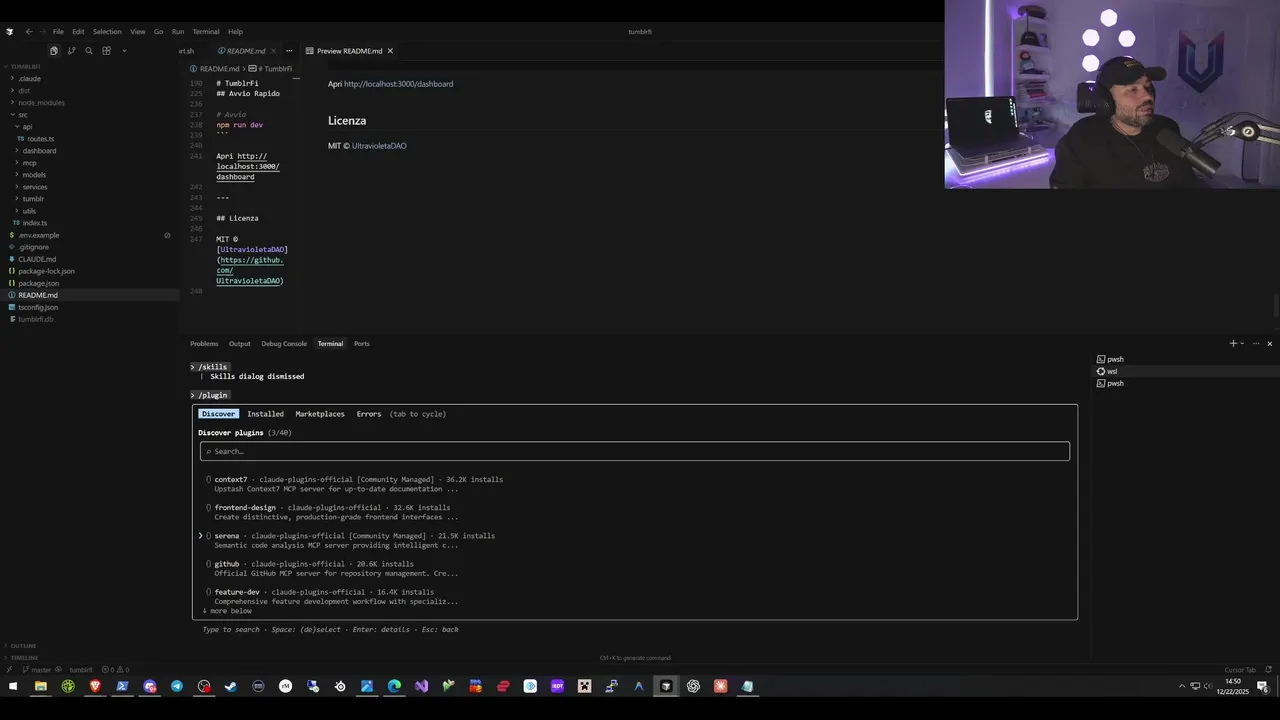The image size is (1280, 720).
Task: Click README.md in the breadcrumb
Action: 219,69
